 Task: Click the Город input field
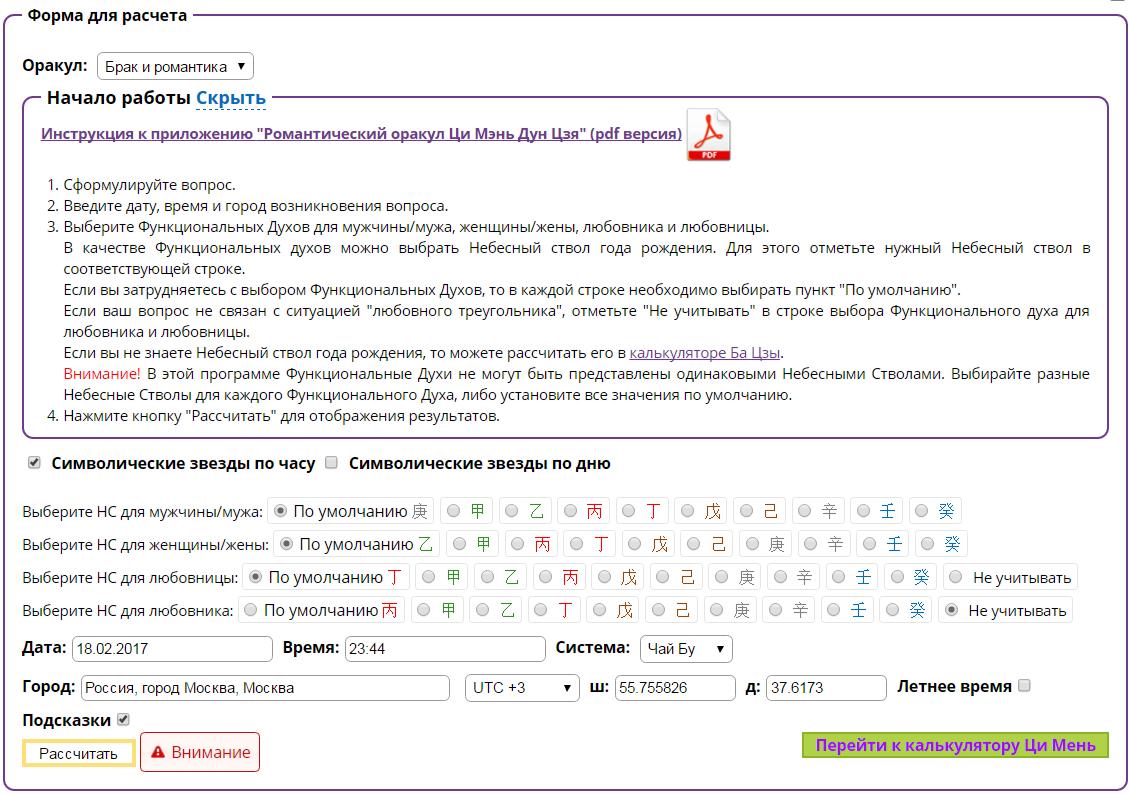tap(265, 687)
